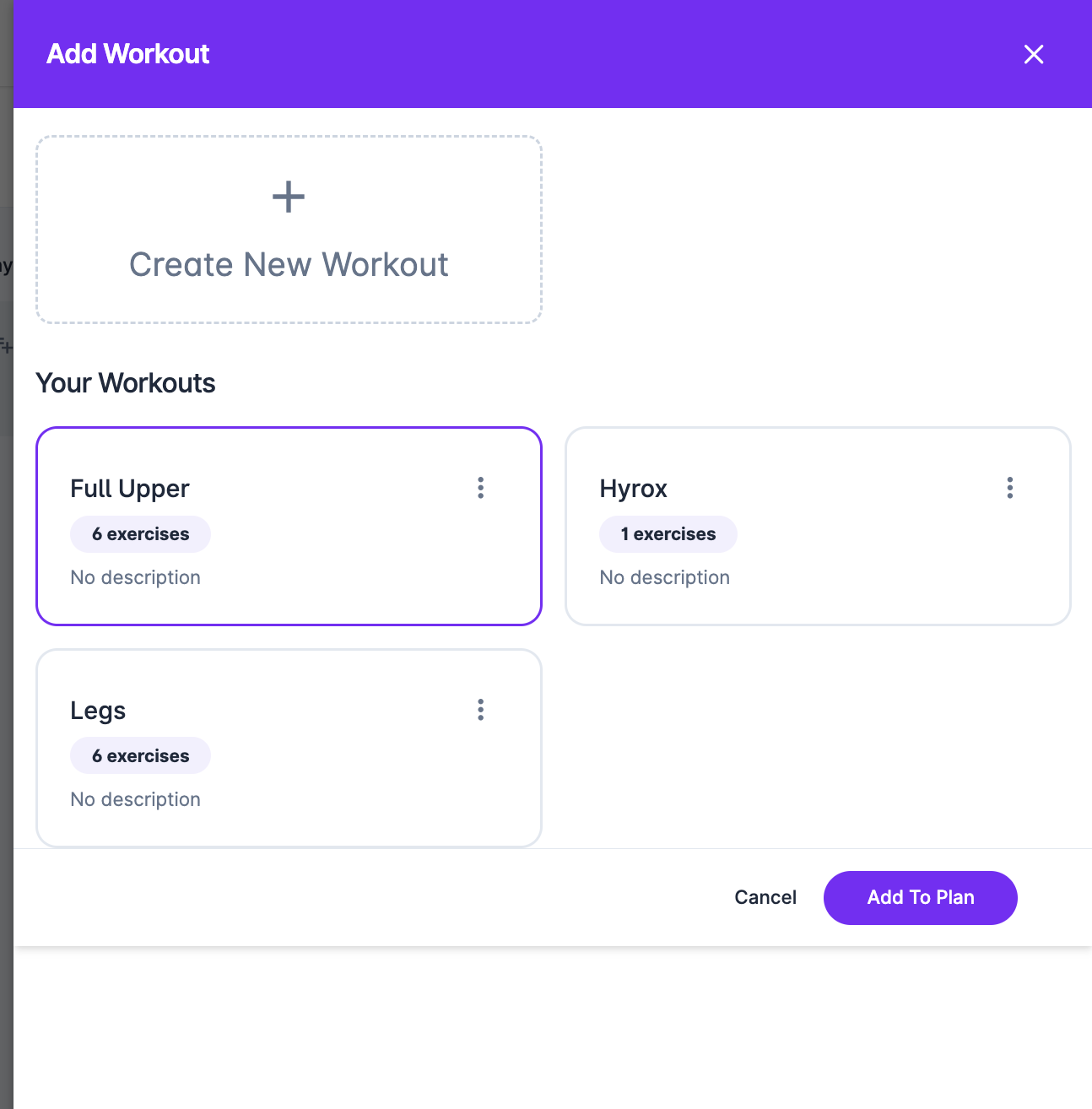This screenshot has width=1092, height=1109.
Task: Select the Legs workout card
Action: point(289,748)
